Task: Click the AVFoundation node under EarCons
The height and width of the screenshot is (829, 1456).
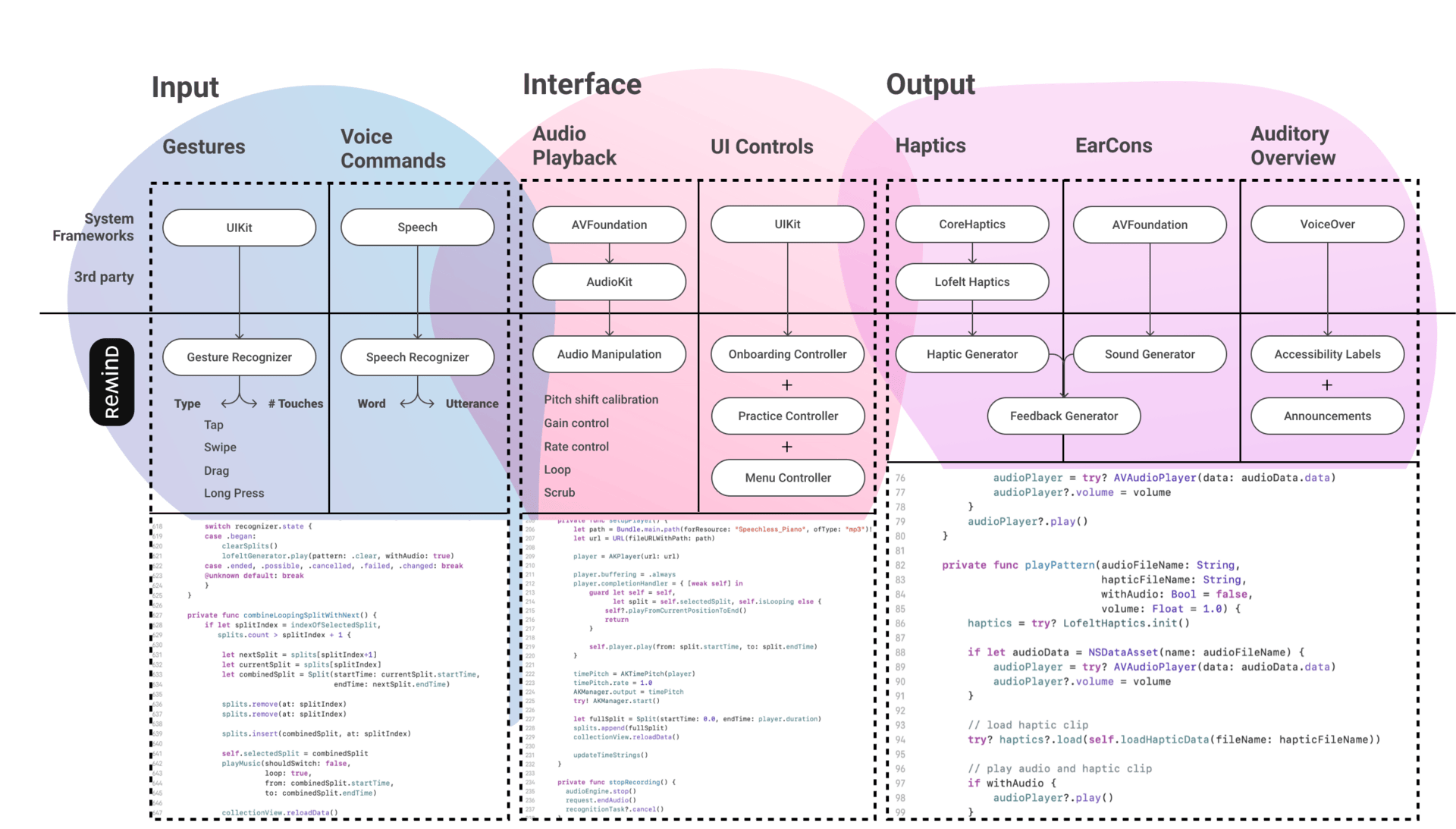Action: [x=1150, y=225]
